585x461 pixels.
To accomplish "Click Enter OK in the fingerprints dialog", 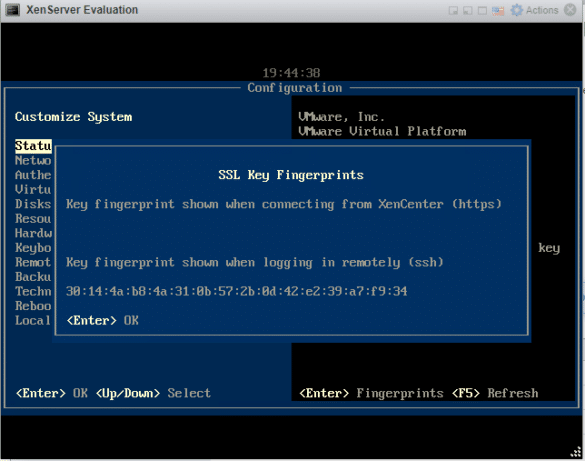I will tap(102, 320).
